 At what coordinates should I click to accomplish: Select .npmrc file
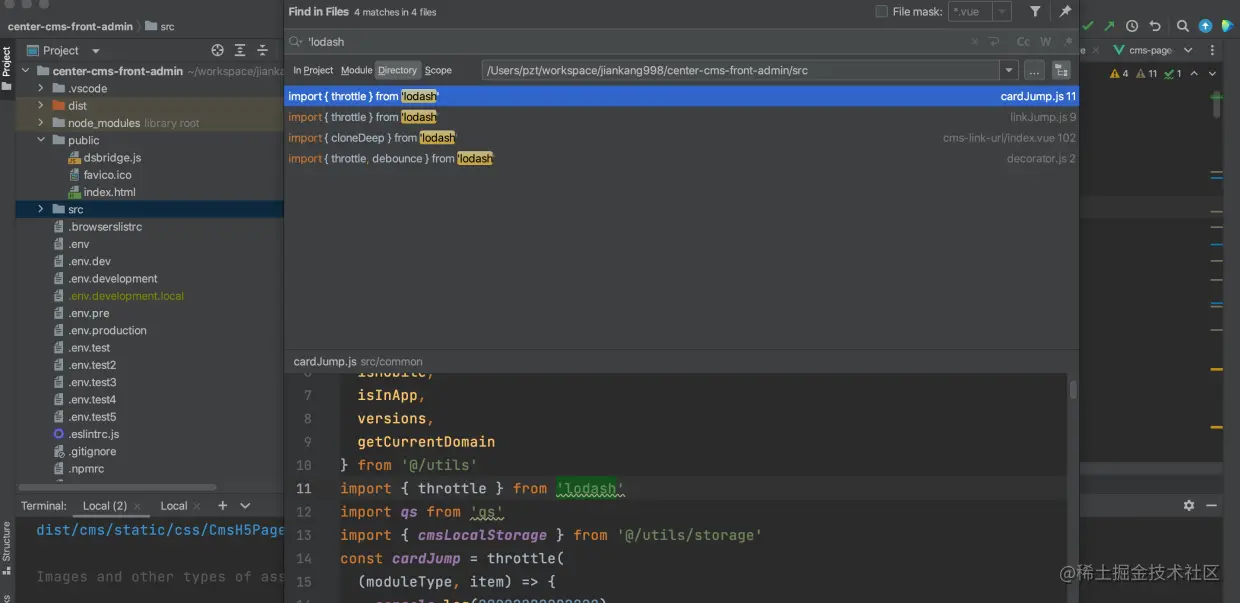click(86, 468)
